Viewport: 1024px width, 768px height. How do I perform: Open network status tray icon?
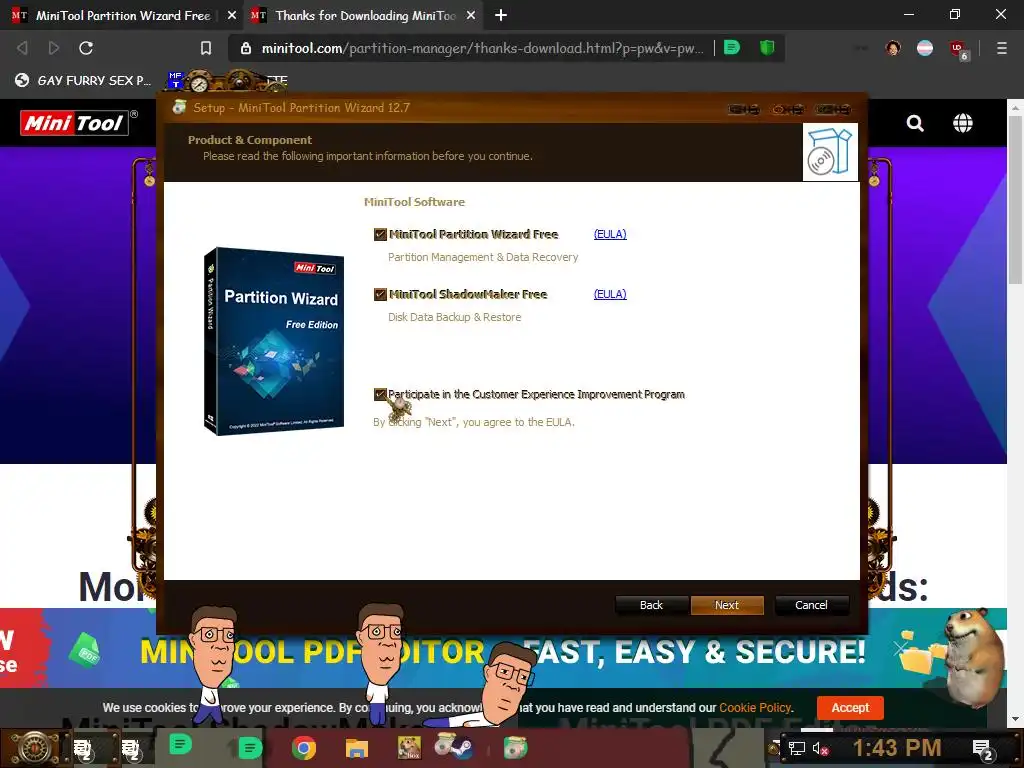click(796, 748)
